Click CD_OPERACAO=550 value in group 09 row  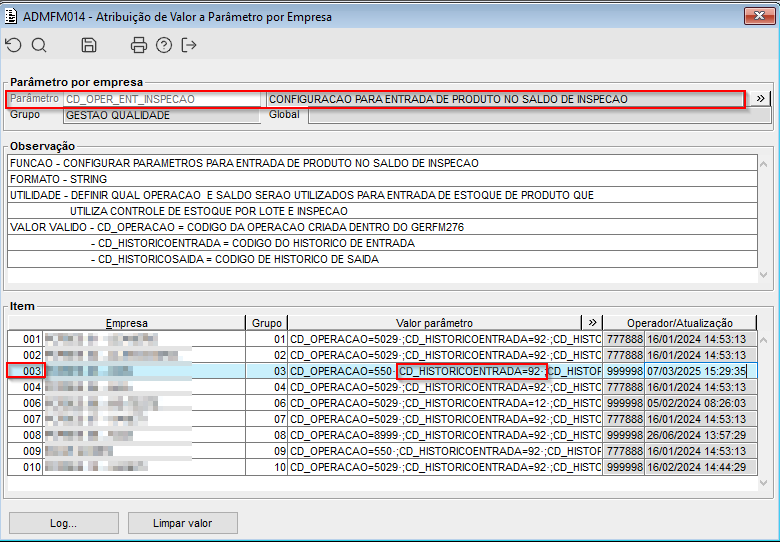pyautogui.click(x=445, y=451)
